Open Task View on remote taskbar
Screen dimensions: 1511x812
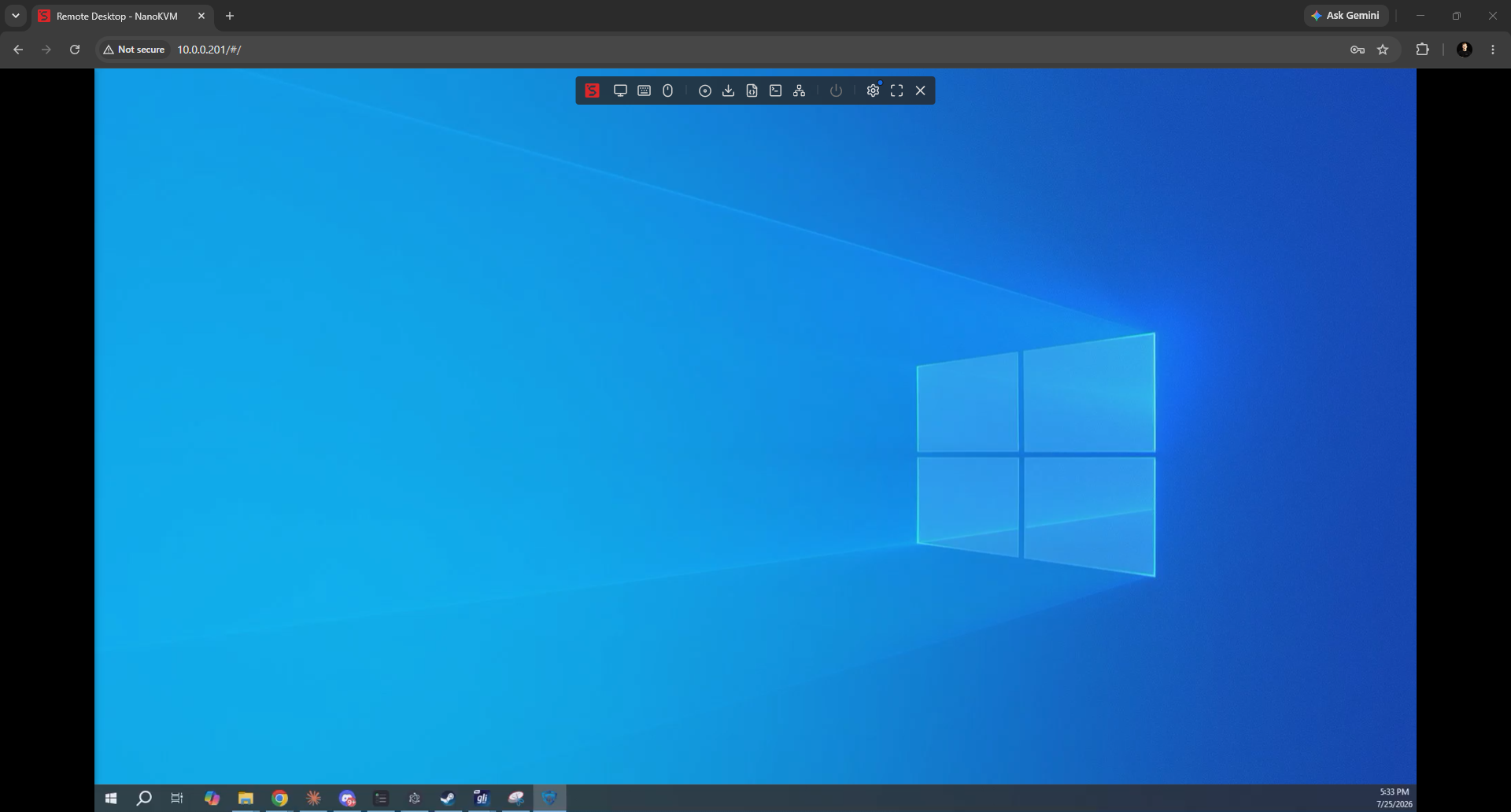(x=177, y=798)
